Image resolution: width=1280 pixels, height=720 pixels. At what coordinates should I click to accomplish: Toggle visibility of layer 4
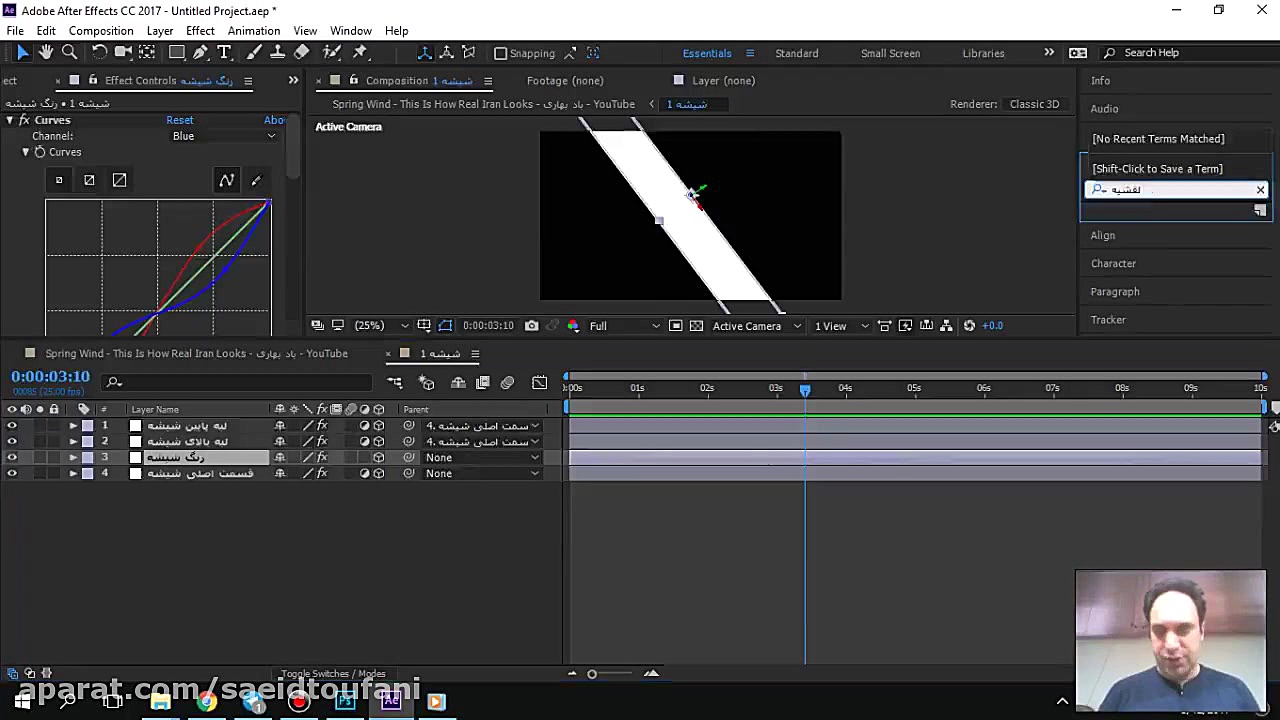(x=12, y=474)
